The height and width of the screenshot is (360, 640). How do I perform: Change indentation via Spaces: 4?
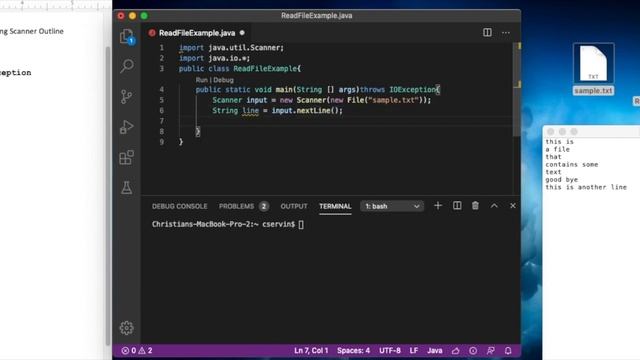point(353,351)
